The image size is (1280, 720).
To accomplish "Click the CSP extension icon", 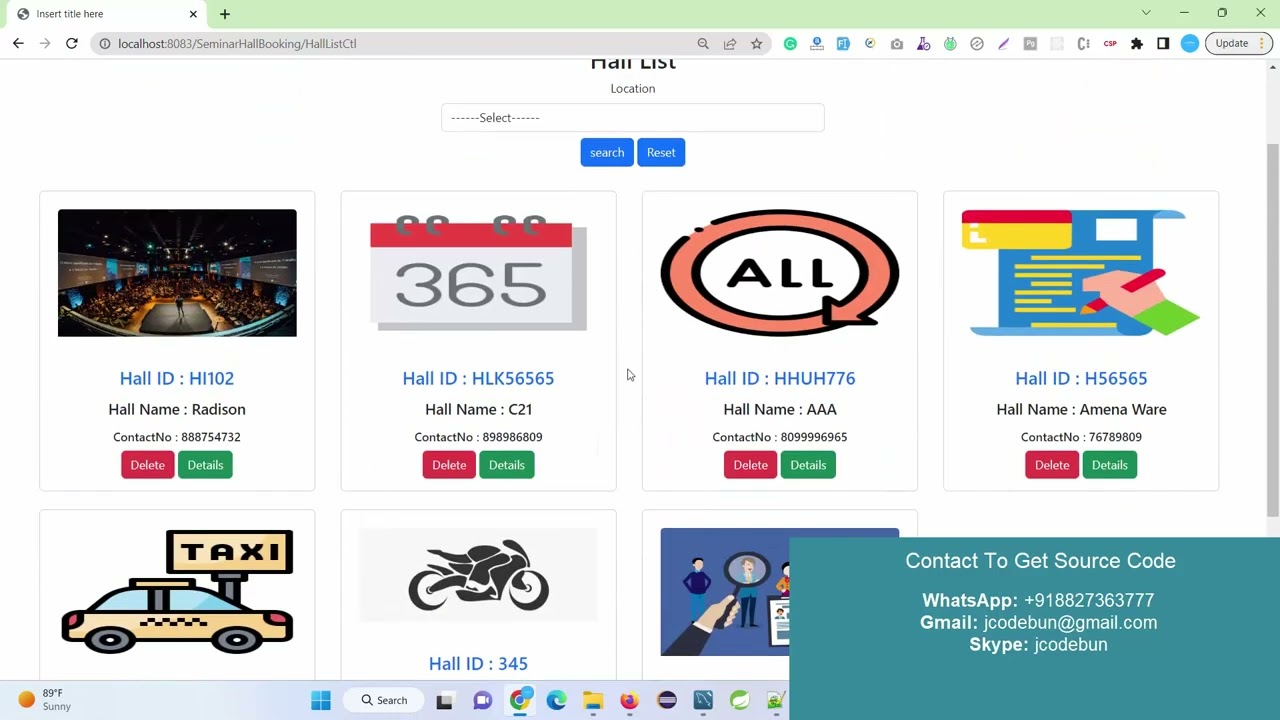I will [x=1110, y=43].
